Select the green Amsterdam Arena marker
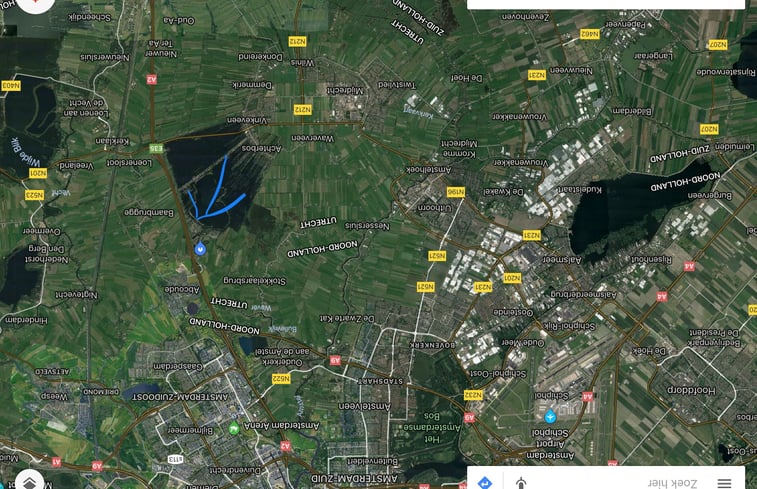This screenshot has height=489, width=757. 234,428
